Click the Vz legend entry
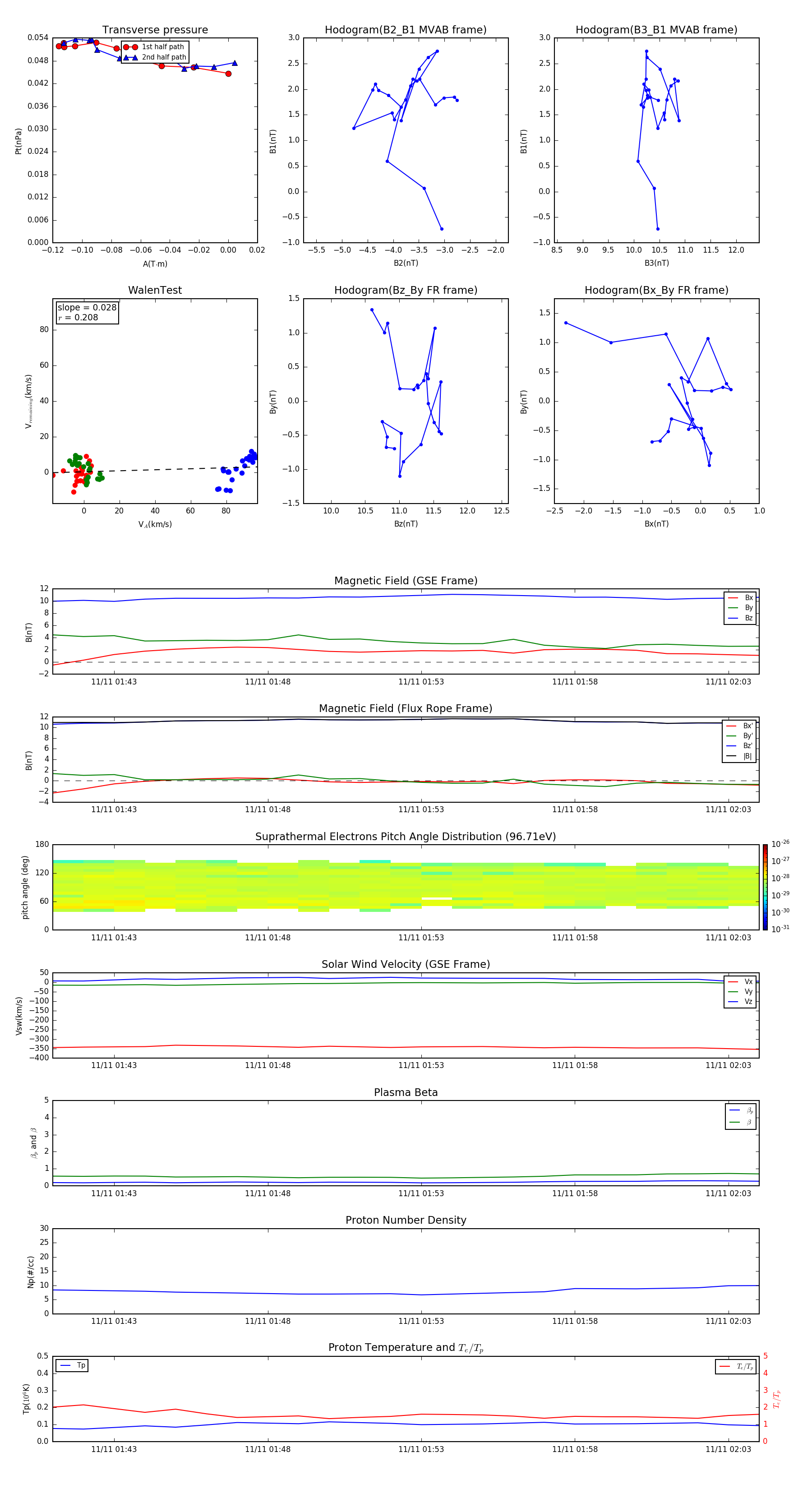 click(x=740, y=1001)
